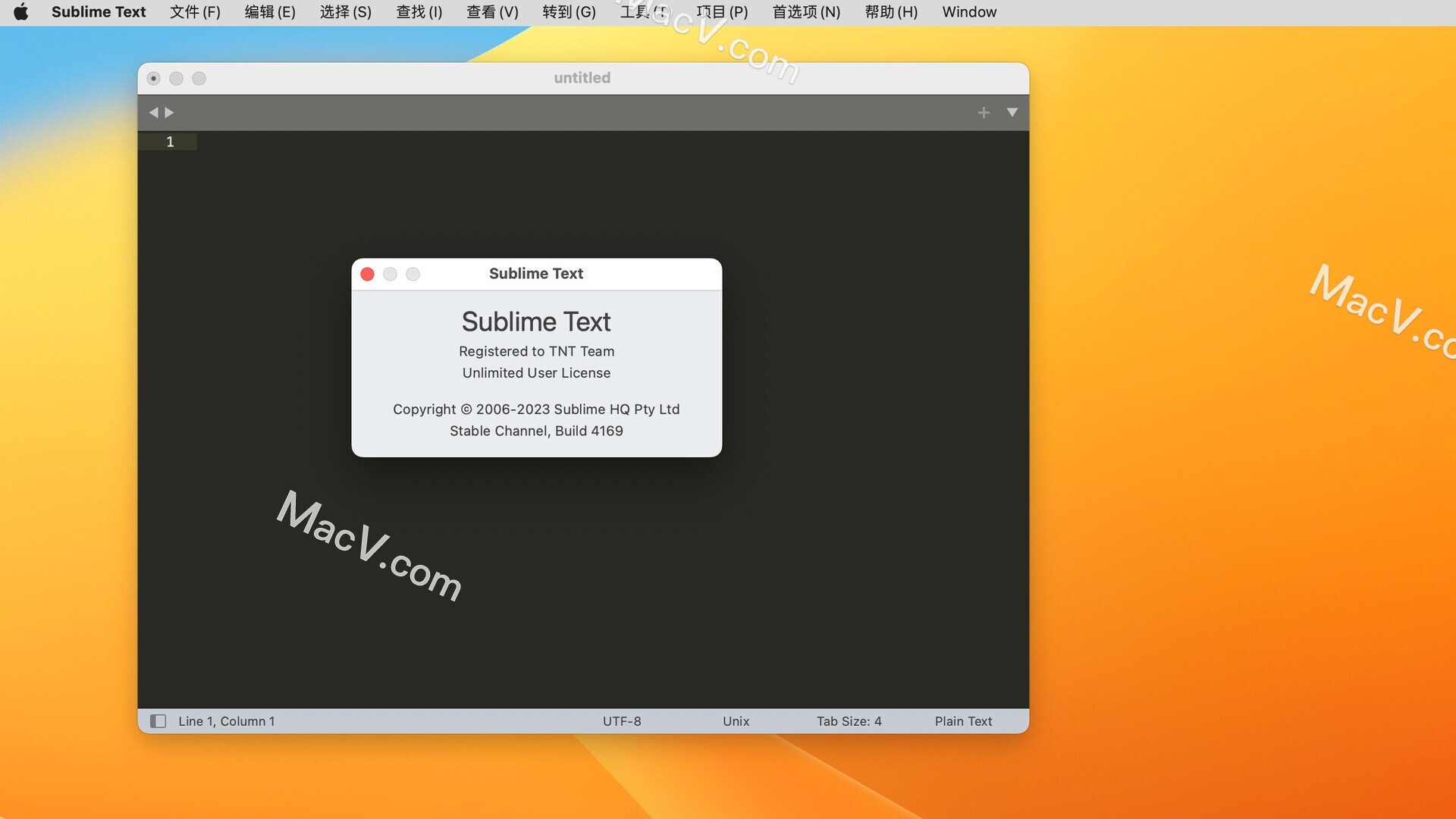Open the 文件 (F) menu

coord(194,11)
